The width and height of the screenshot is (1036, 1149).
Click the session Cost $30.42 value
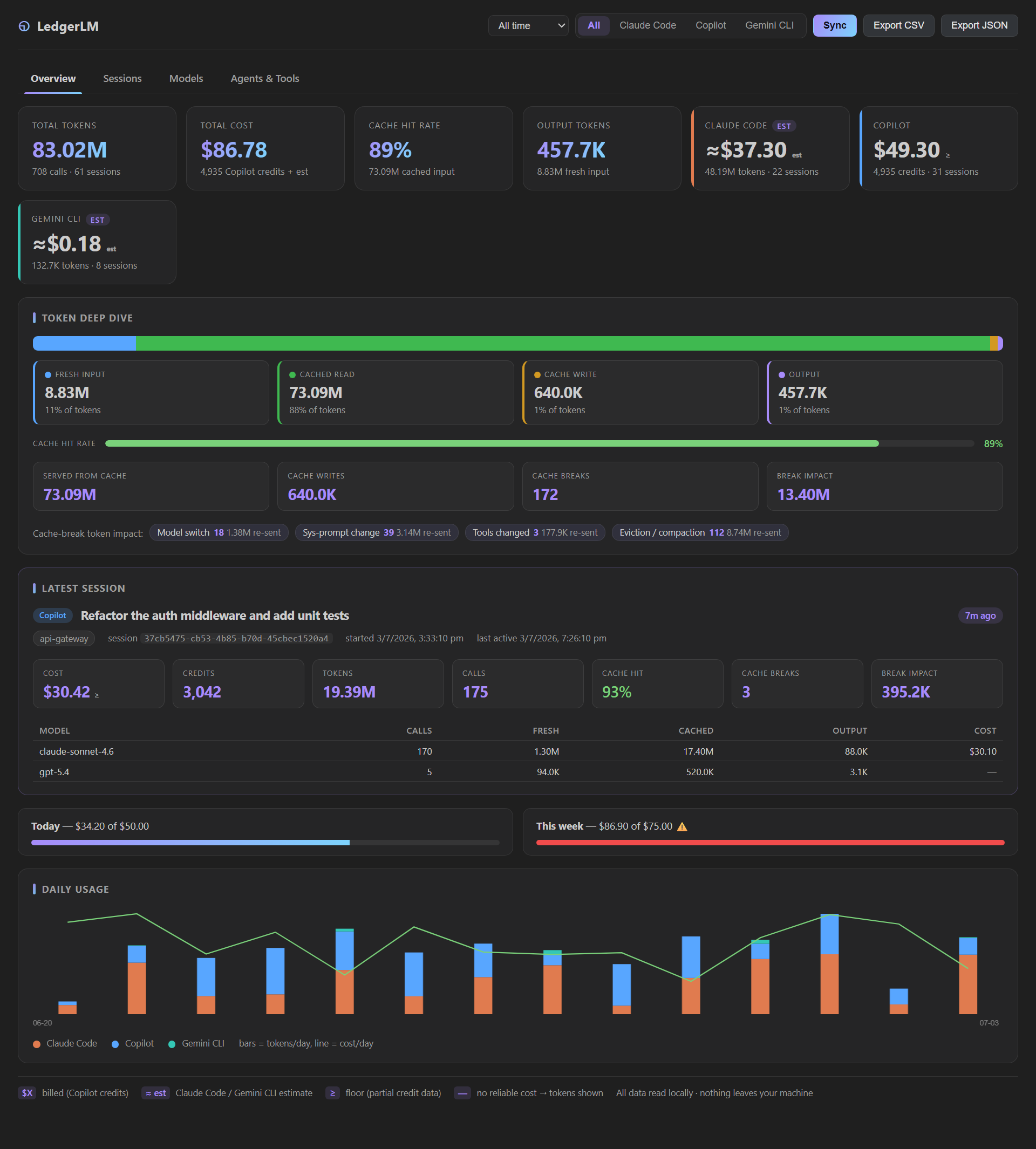[x=66, y=692]
